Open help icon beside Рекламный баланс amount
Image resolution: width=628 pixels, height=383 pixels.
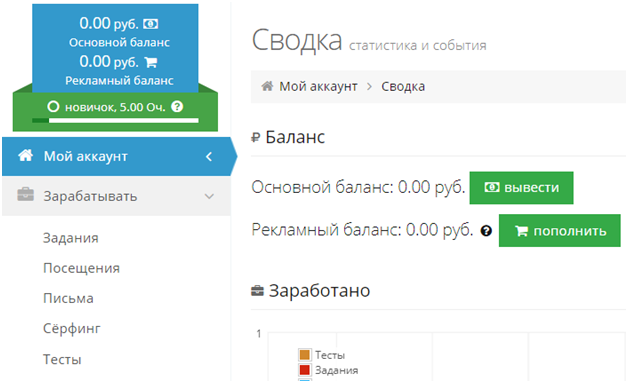(486, 231)
